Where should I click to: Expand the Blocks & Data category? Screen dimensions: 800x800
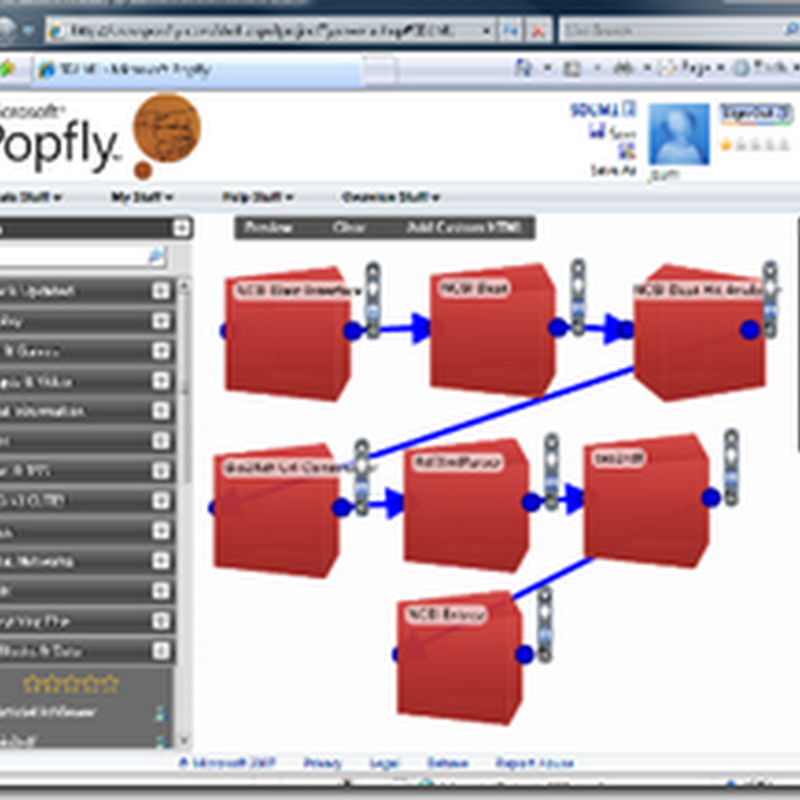coord(161,651)
